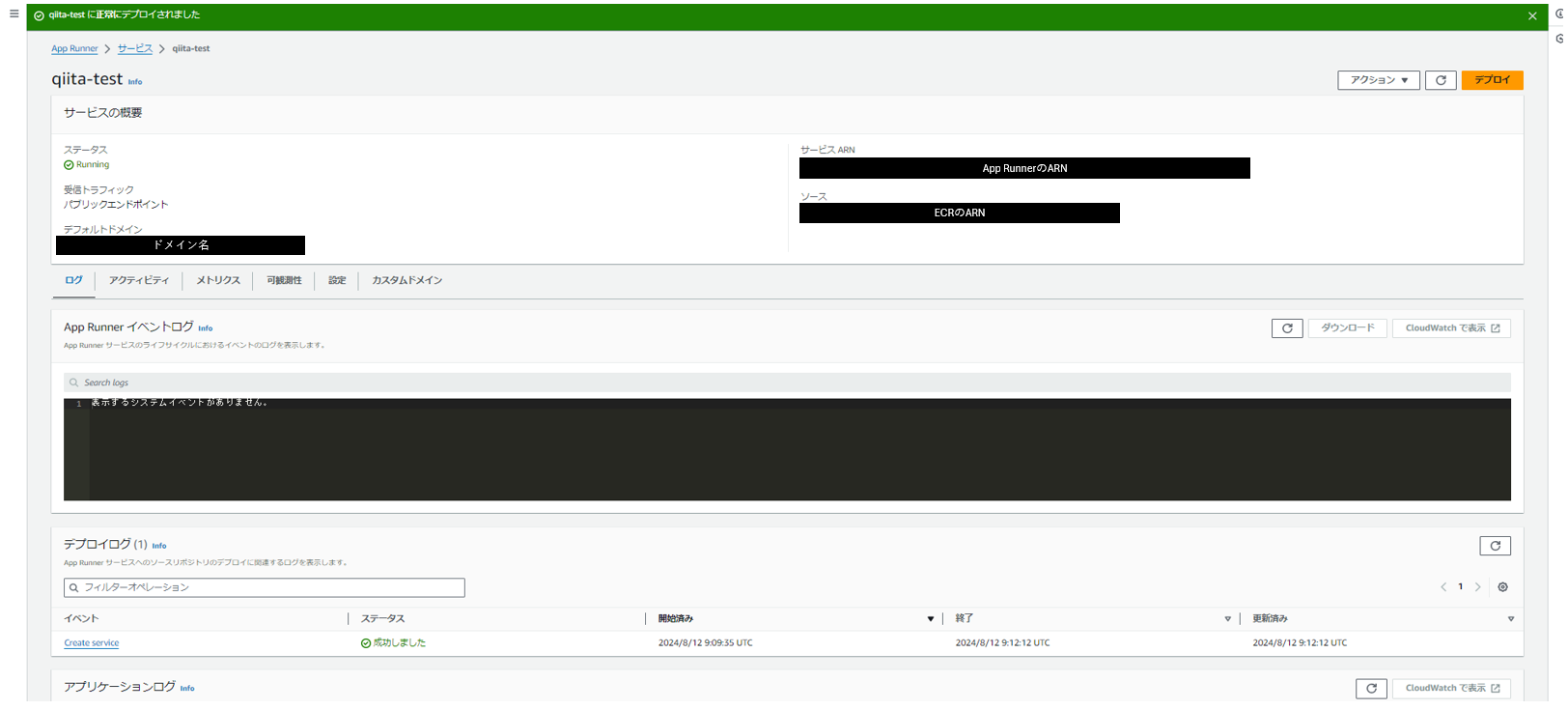Click the redacted ドメイン名 default domain
The height and width of the screenshot is (710, 1568).
[181, 245]
